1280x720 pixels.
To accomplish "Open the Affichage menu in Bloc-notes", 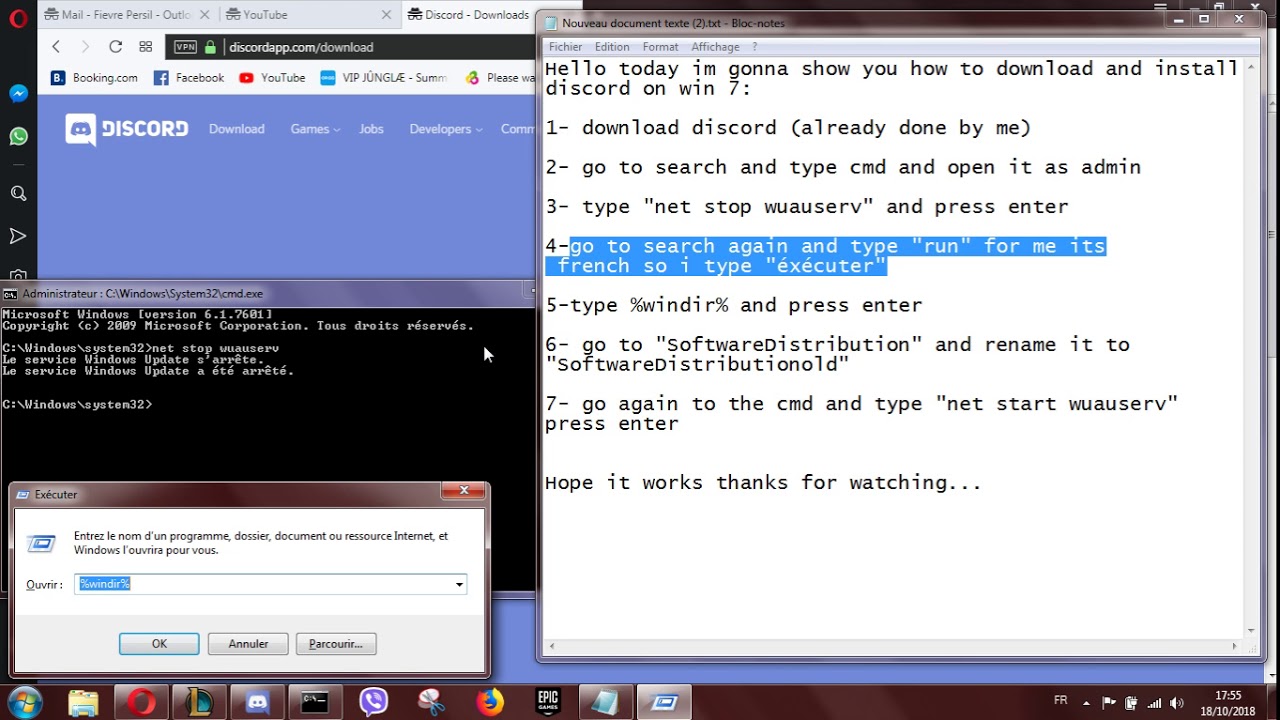I will (715, 47).
